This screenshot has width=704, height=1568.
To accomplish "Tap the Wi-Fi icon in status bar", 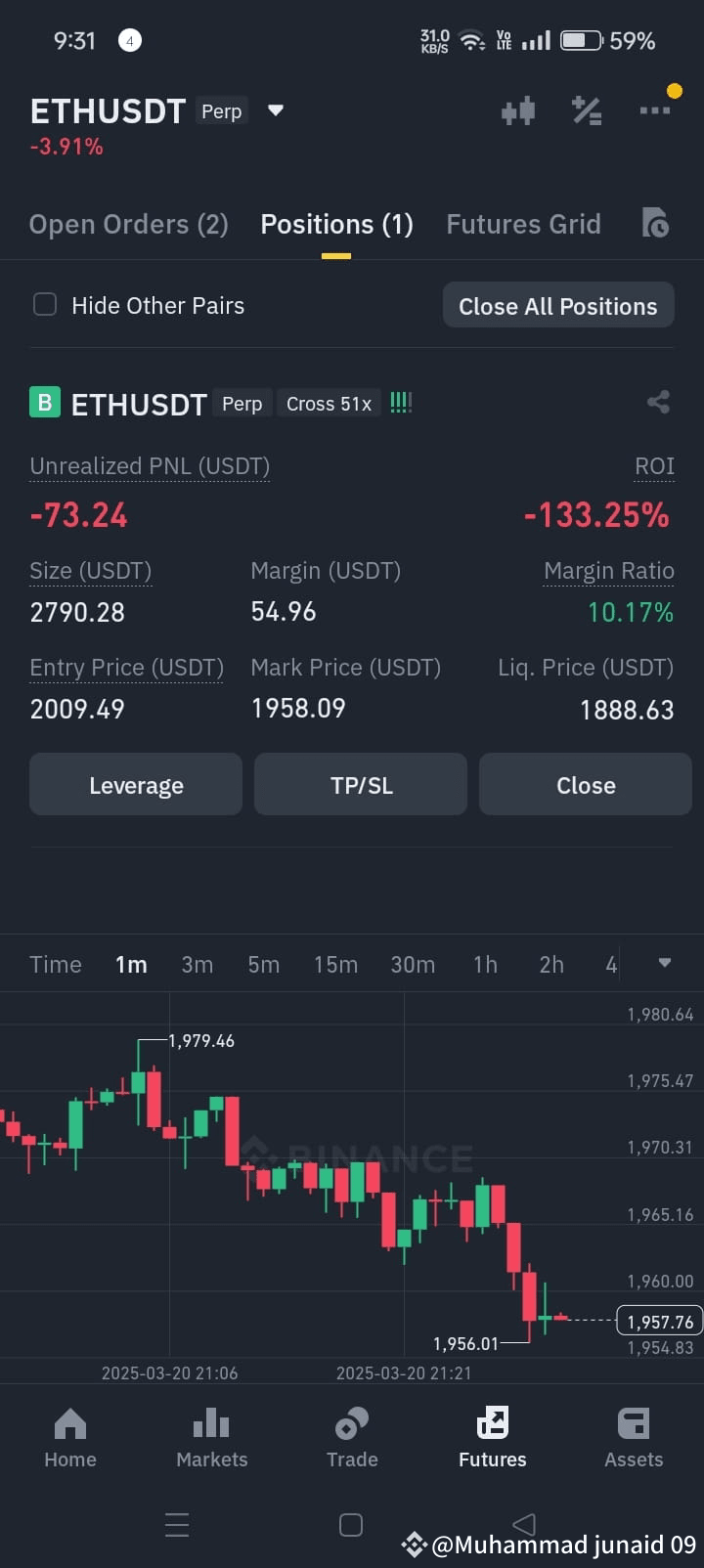I will (472, 41).
